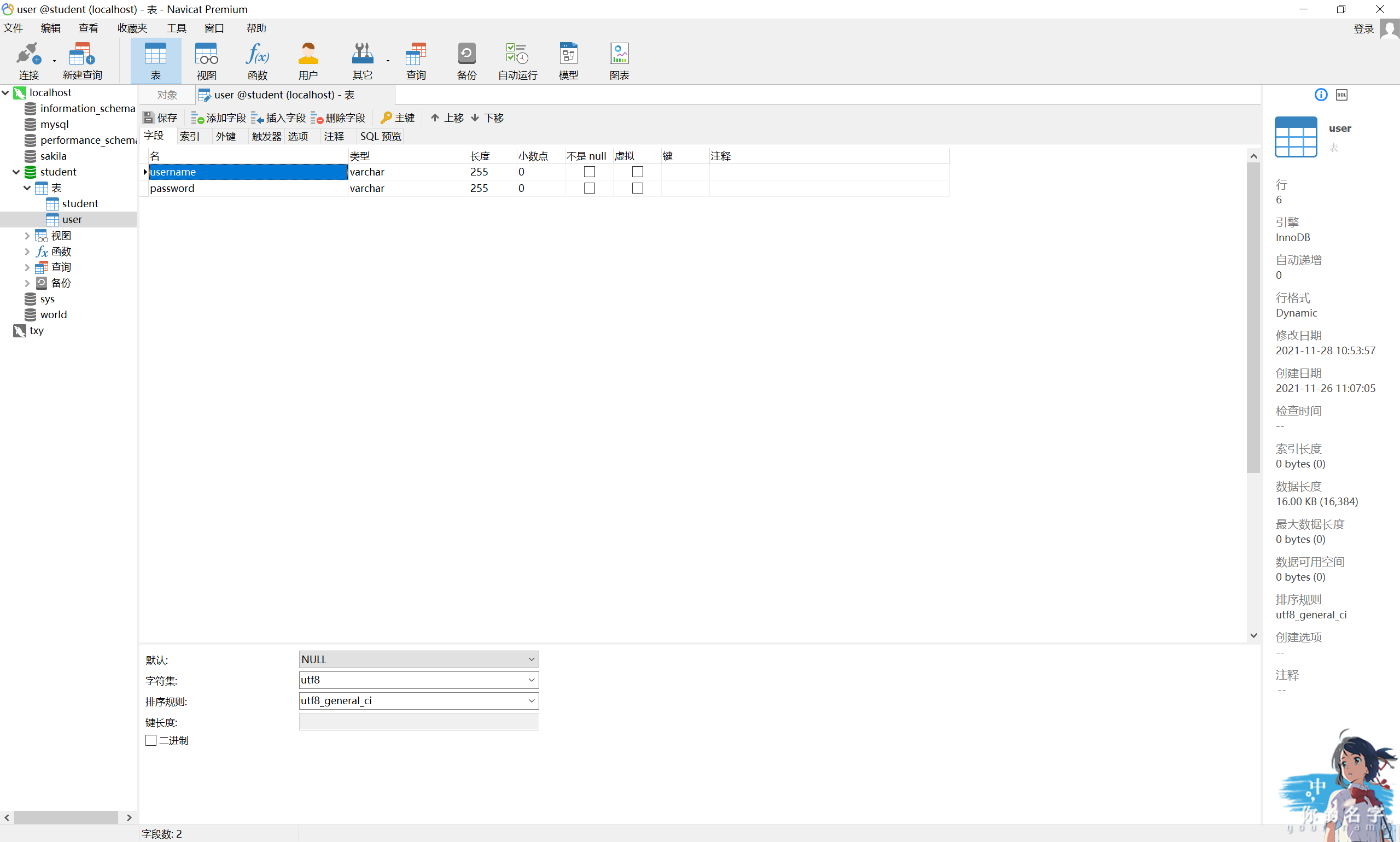Open the Favorites (收藏夹) menu
Image resolution: width=1400 pixels, height=842 pixels.
132,28
